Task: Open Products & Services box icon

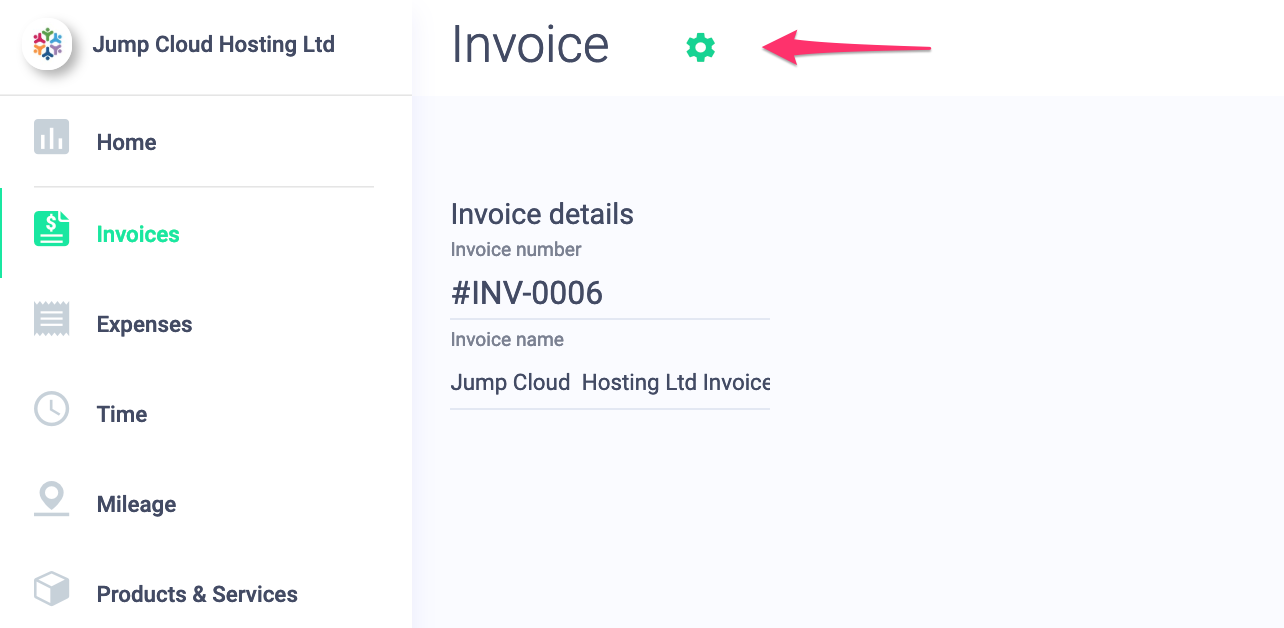Action: pyautogui.click(x=51, y=589)
